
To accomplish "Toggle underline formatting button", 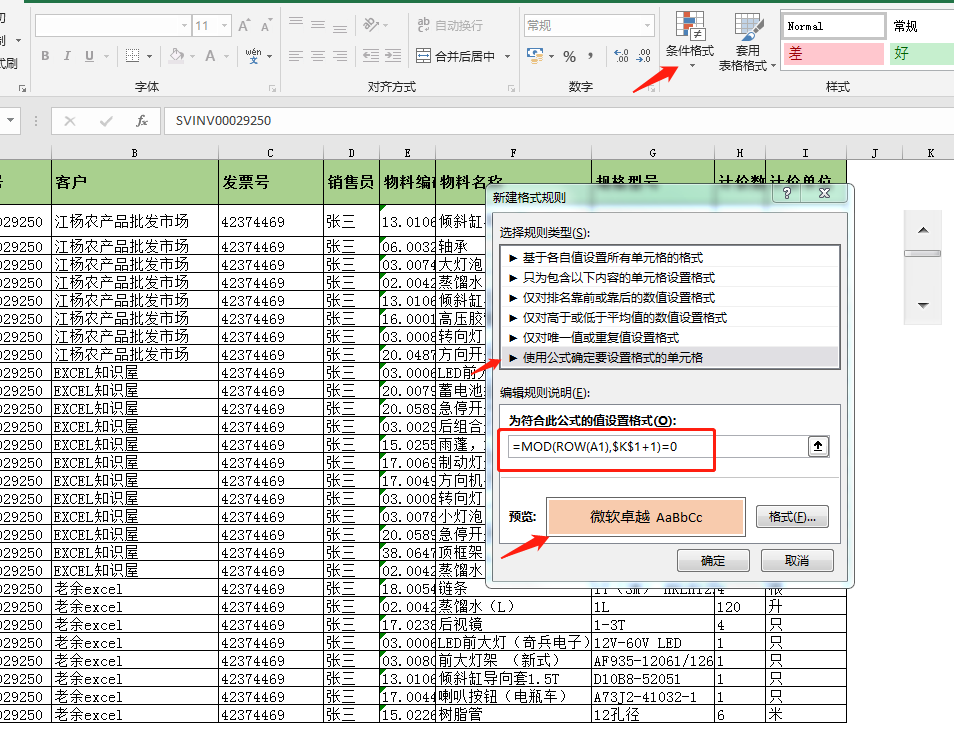I will tap(89, 56).
